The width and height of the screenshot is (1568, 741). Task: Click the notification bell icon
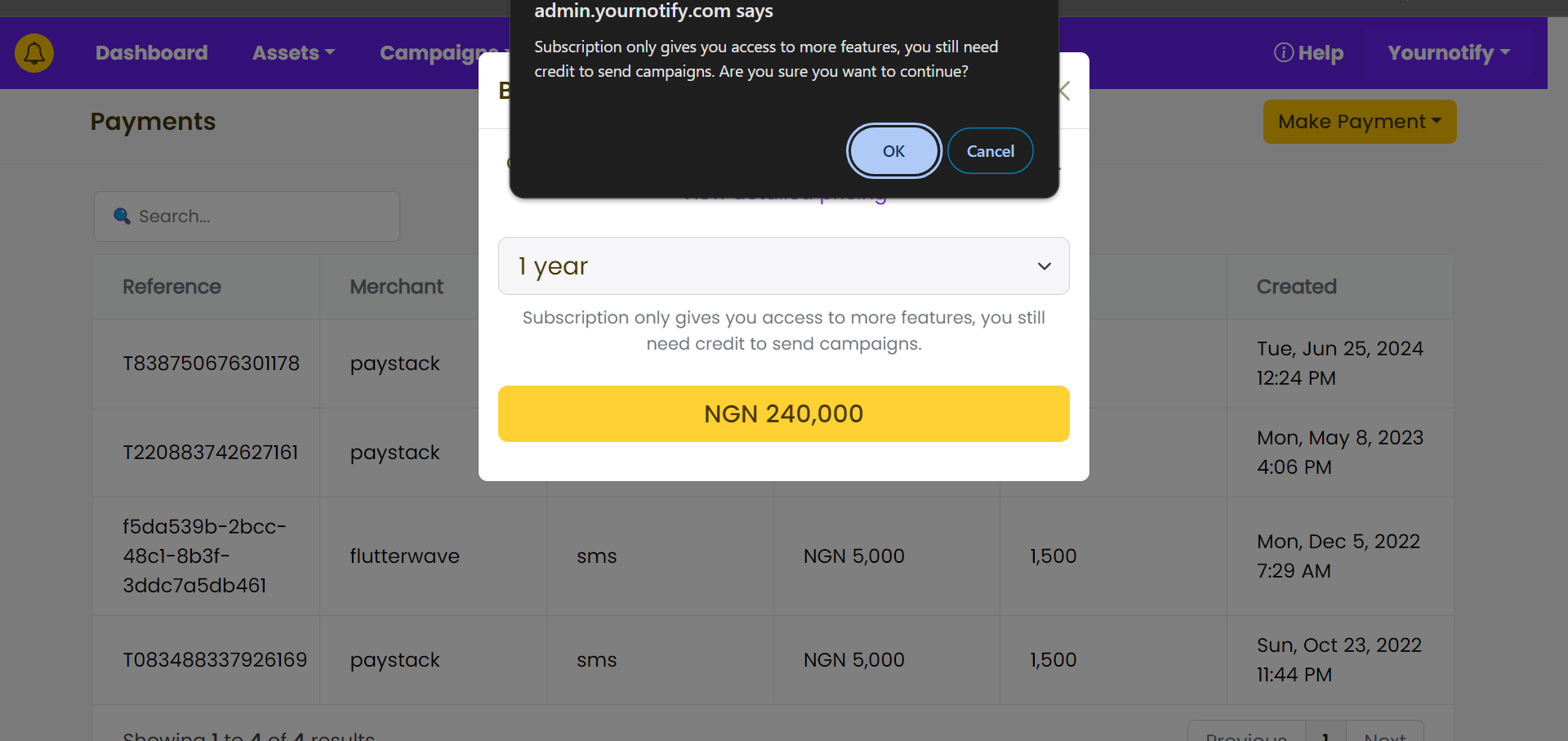(34, 53)
